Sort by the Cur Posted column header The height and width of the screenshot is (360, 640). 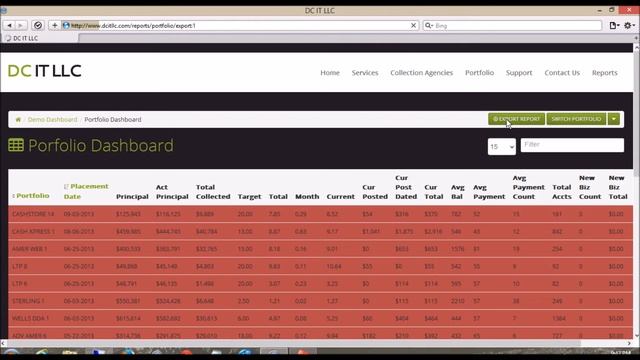tap(375, 191)
